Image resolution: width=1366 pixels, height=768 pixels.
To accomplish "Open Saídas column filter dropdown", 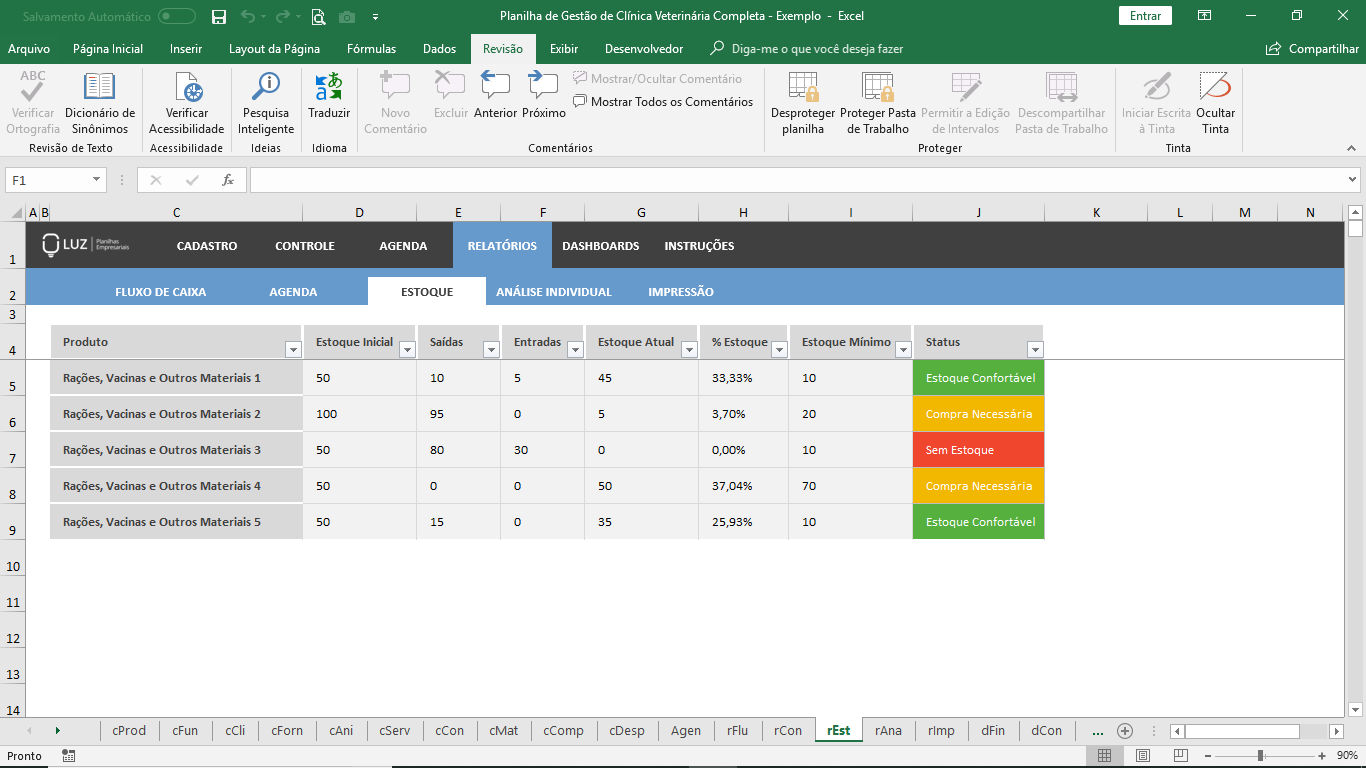I will [x=491, y=349].
